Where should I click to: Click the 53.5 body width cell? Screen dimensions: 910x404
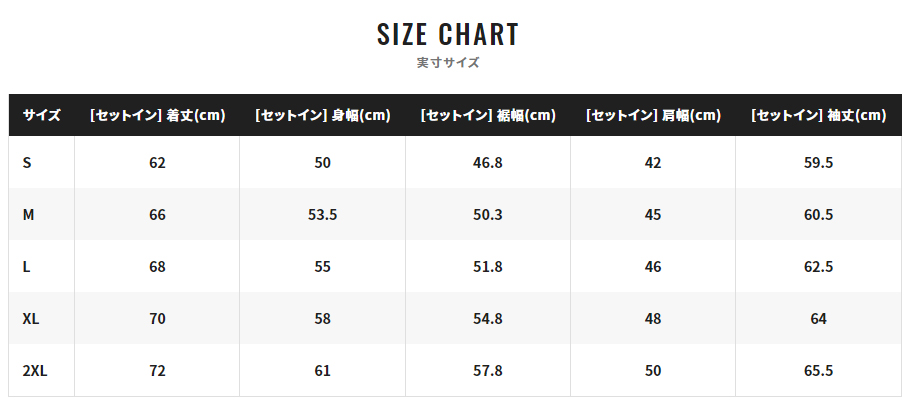(x=323, y=214)
